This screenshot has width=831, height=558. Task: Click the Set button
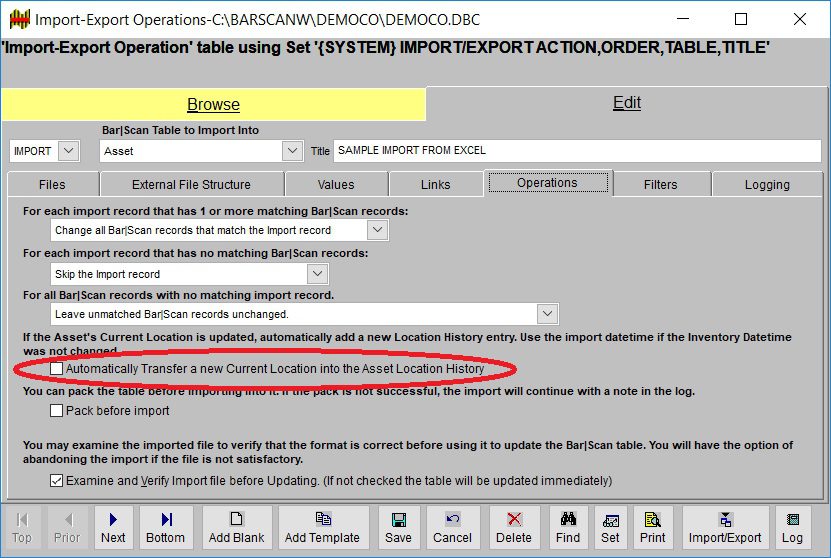pyautogui.click(x=611, y=527)
